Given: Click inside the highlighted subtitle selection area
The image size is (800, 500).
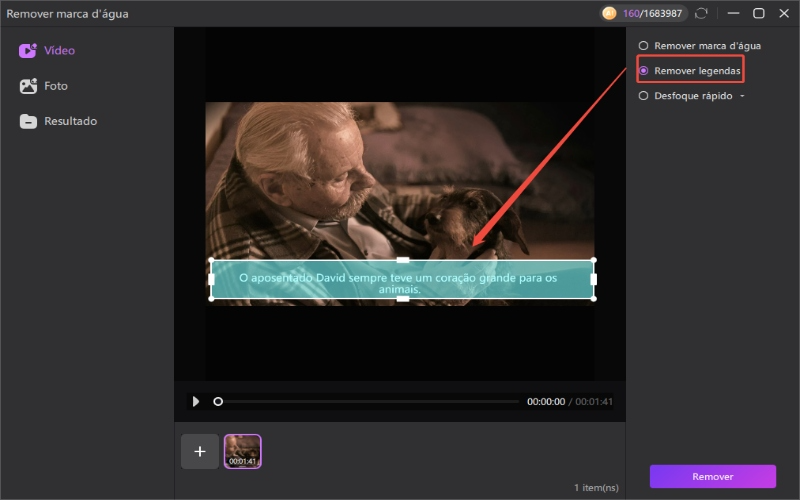Looking at the screenshot, I should (403, 280).
